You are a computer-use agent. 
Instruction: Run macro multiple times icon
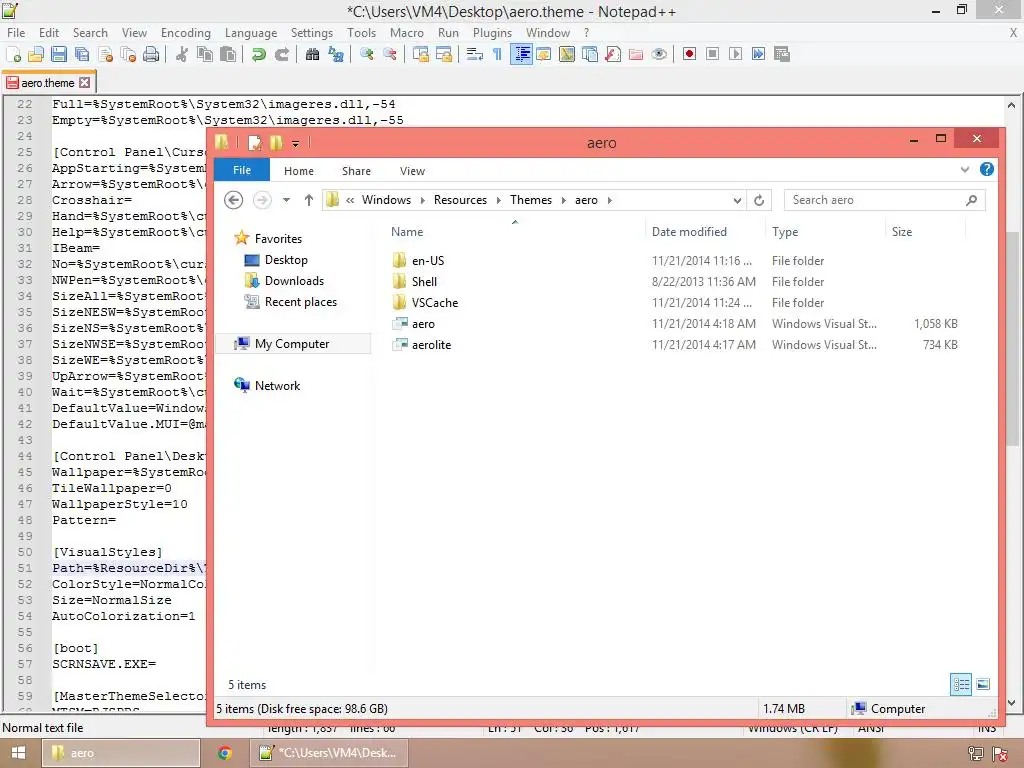(758, 54)
